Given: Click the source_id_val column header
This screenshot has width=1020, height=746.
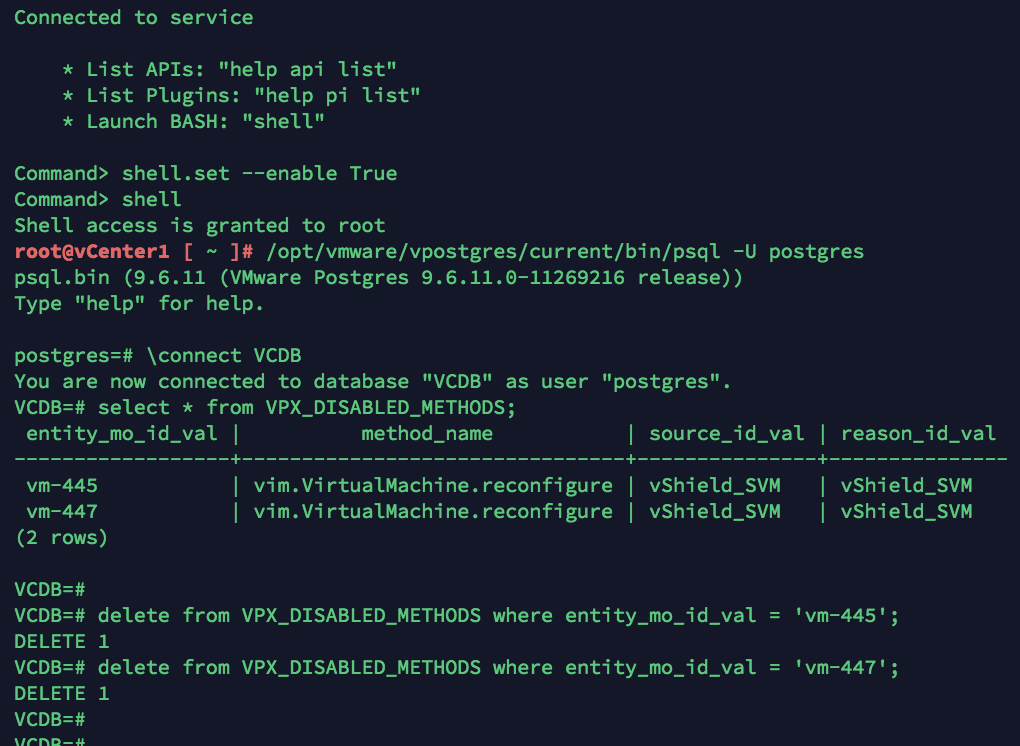Looking at the screenshot, I should point(726,434).
